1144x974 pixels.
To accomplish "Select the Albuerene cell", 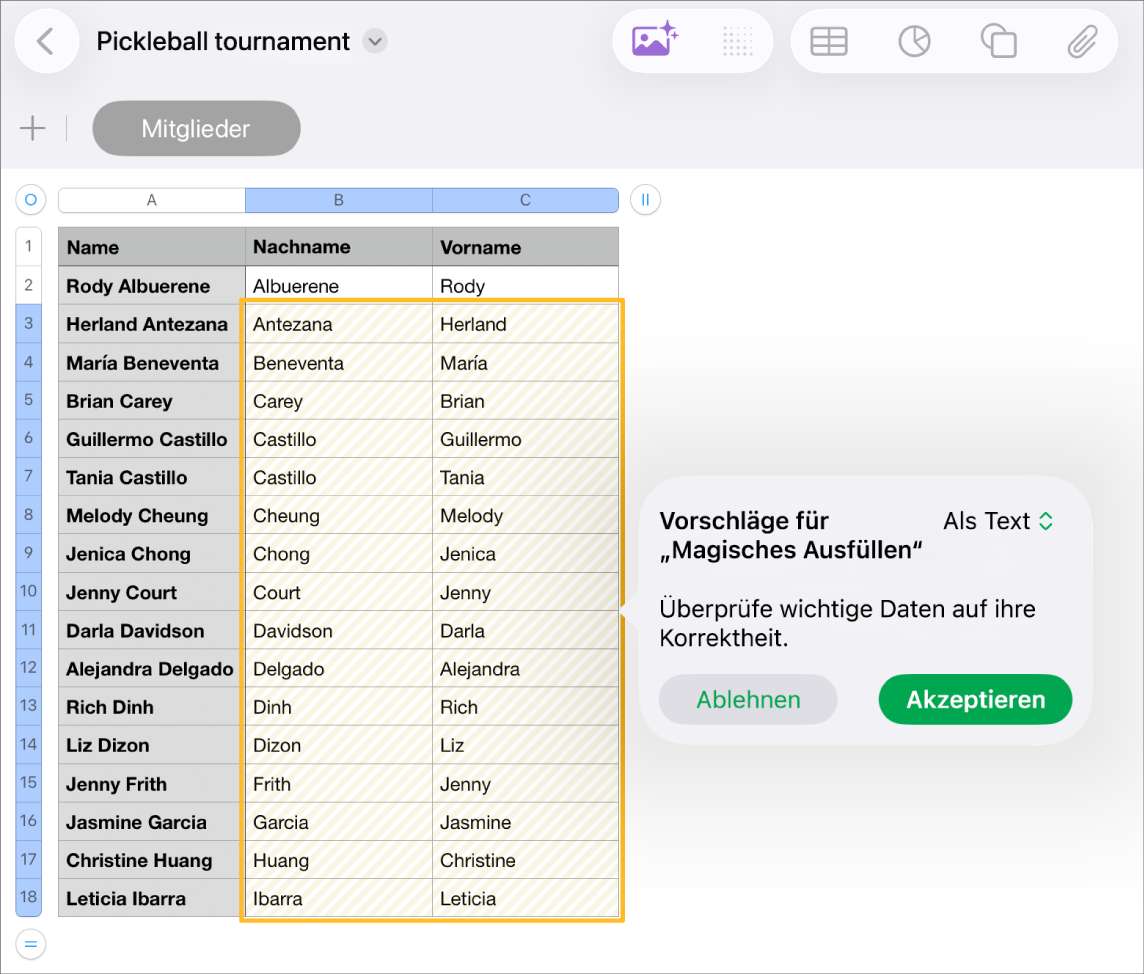I will click(x=339, y=286).
